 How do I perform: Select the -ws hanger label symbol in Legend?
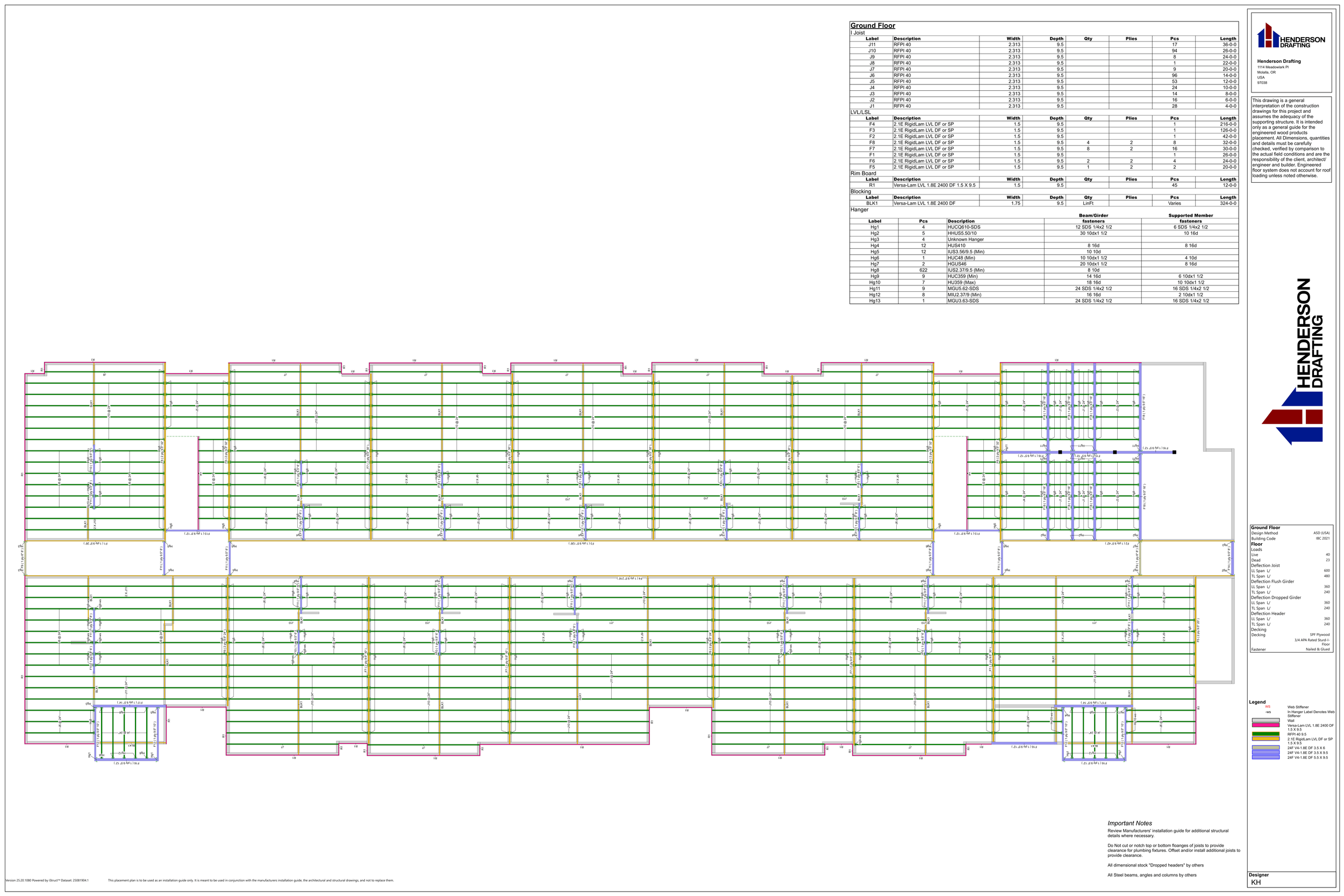coord(1269,712)
